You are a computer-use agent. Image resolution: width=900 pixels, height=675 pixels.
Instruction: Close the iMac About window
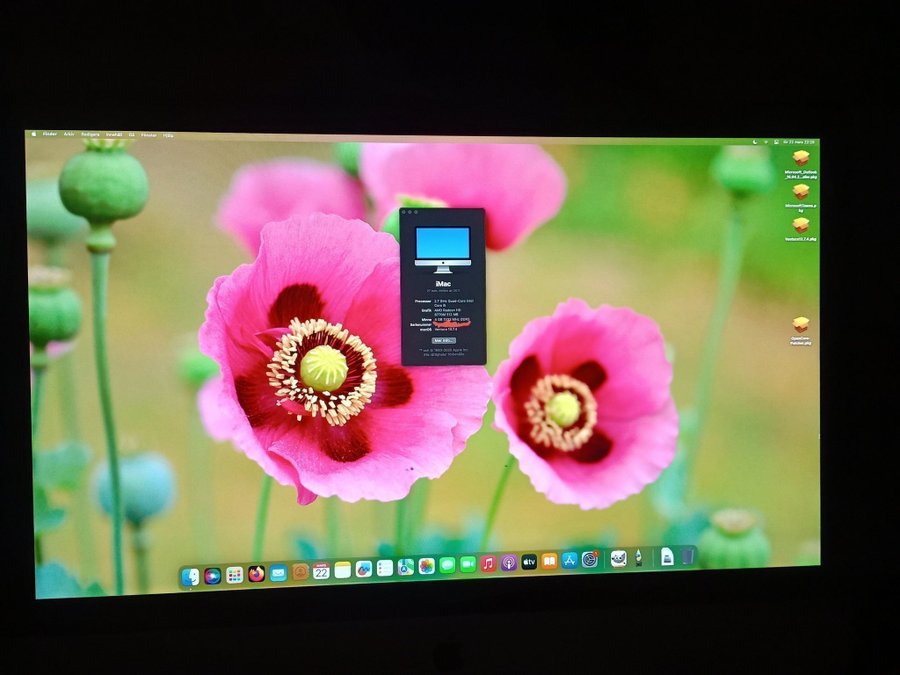(x=403, y=212)
